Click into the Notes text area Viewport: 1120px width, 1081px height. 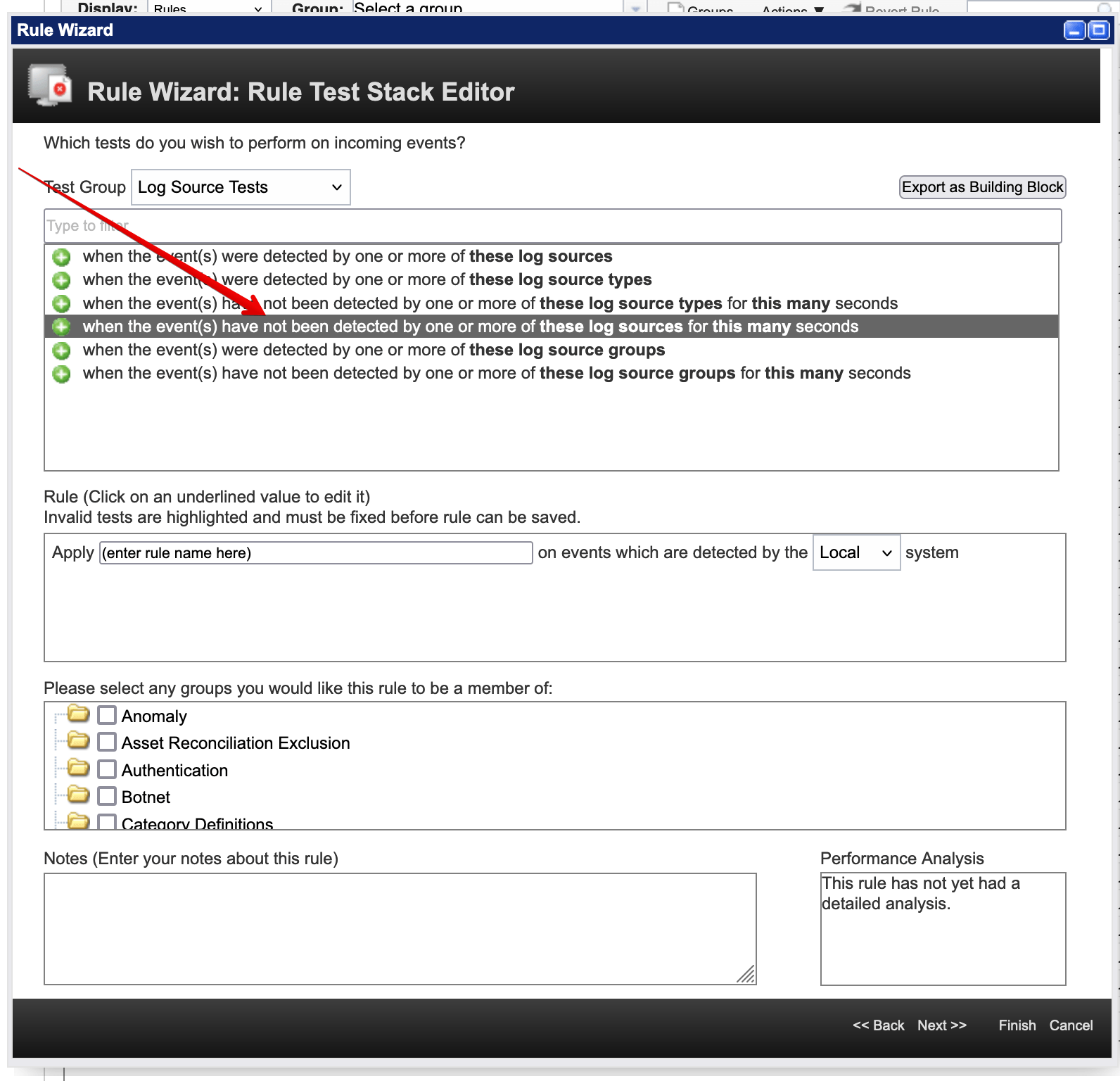point(400,929)
